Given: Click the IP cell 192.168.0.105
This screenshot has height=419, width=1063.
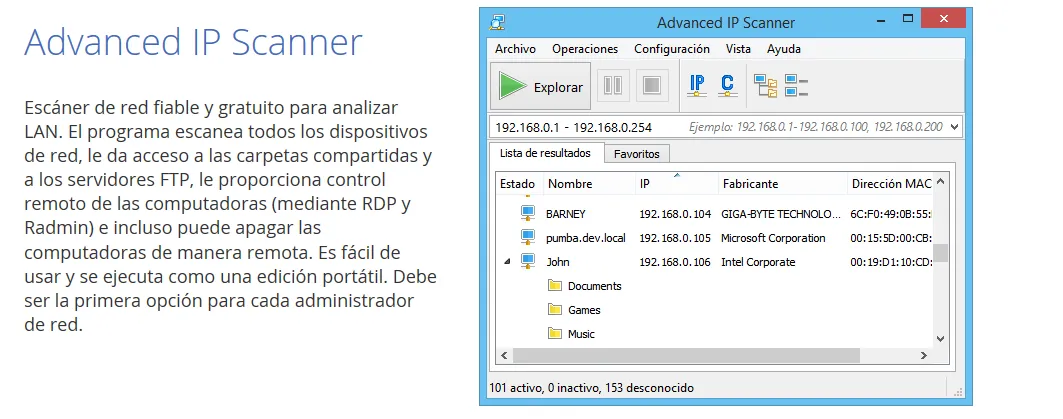Looking at the screenshot, I should [x=675, y=238].
